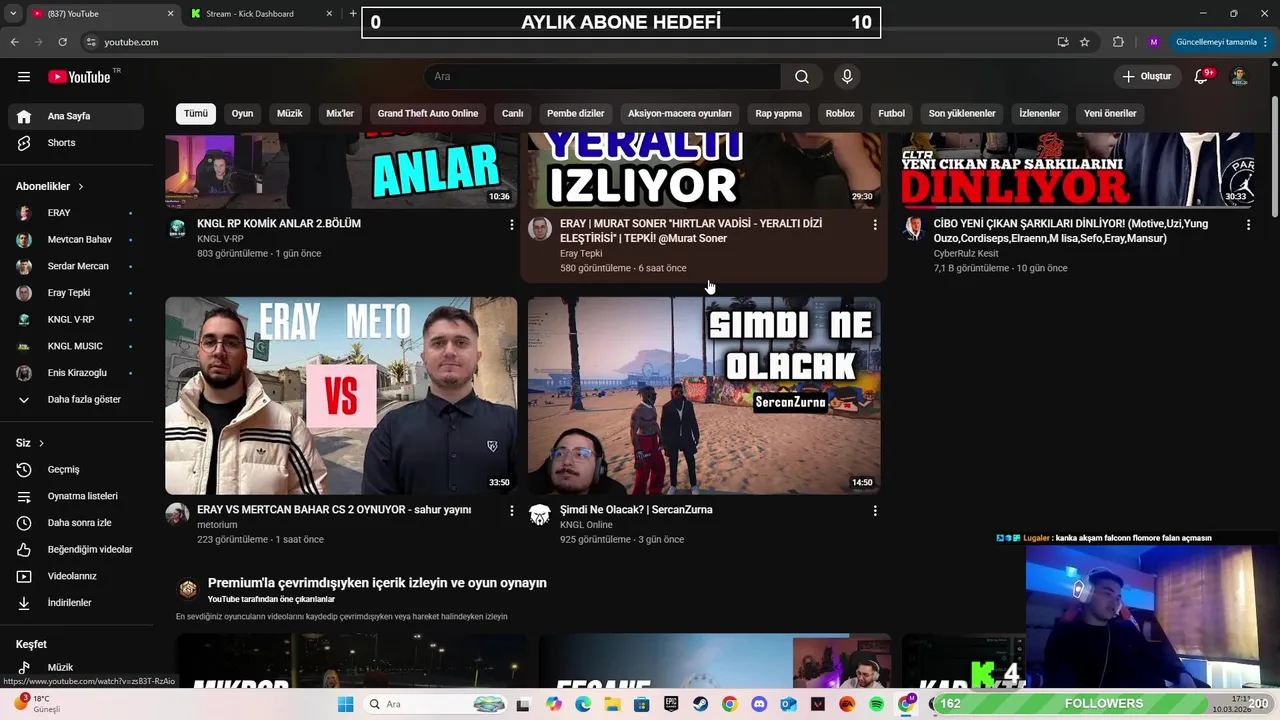
Task: Open Spotify from the taskbar
Action: point(876,704)
